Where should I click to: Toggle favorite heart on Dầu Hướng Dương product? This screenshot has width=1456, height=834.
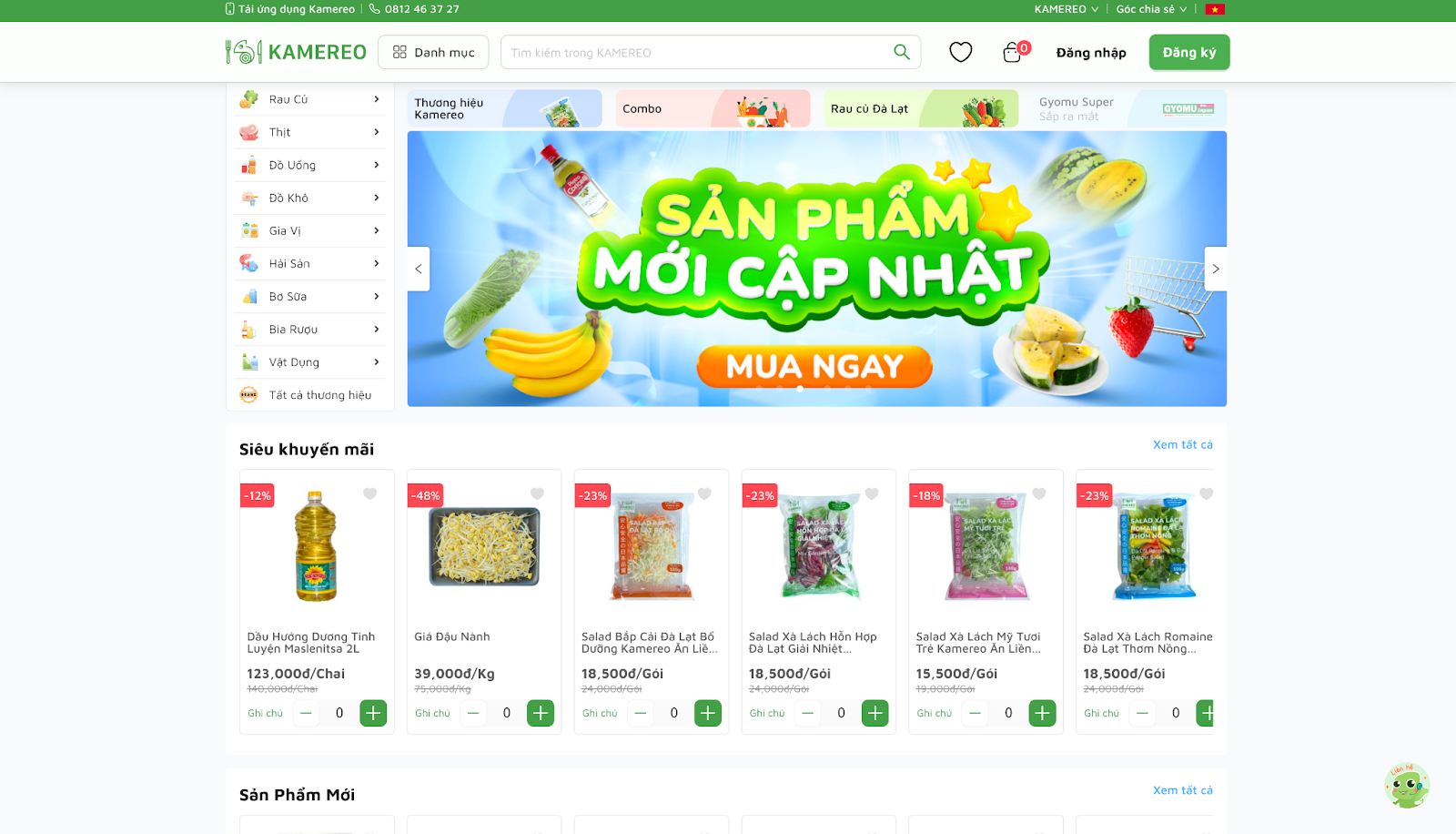coord(369,493)
